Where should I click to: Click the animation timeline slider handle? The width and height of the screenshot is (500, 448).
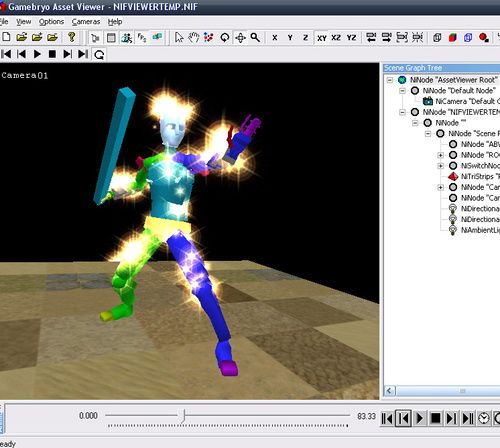(x=184, y=416)
